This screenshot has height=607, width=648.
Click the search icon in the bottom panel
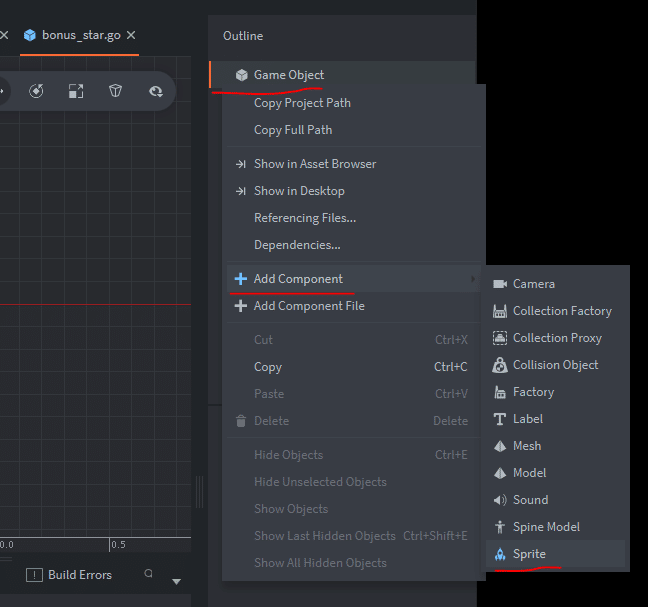pyautogui.click(x=148, y=574)
